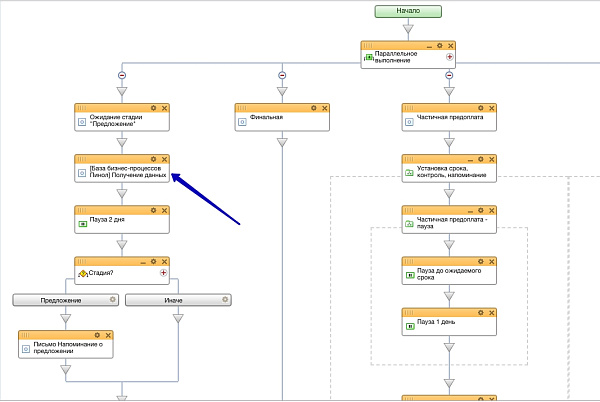Delete the Частичная предоплата block
The width and height of the screenshot is (600, 402).
(492, 108)
